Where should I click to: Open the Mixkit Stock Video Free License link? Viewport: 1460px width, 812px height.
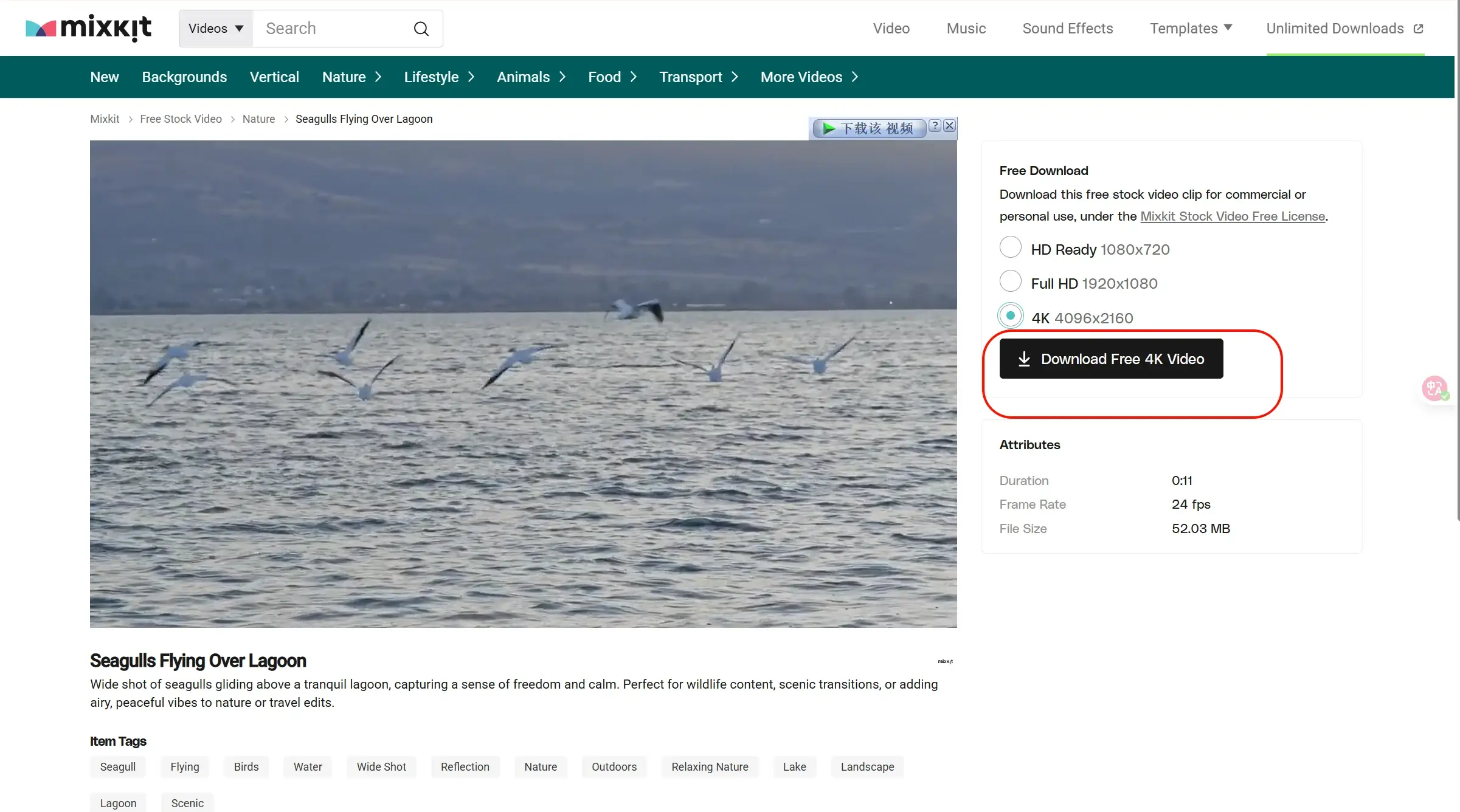[1232, 216]
